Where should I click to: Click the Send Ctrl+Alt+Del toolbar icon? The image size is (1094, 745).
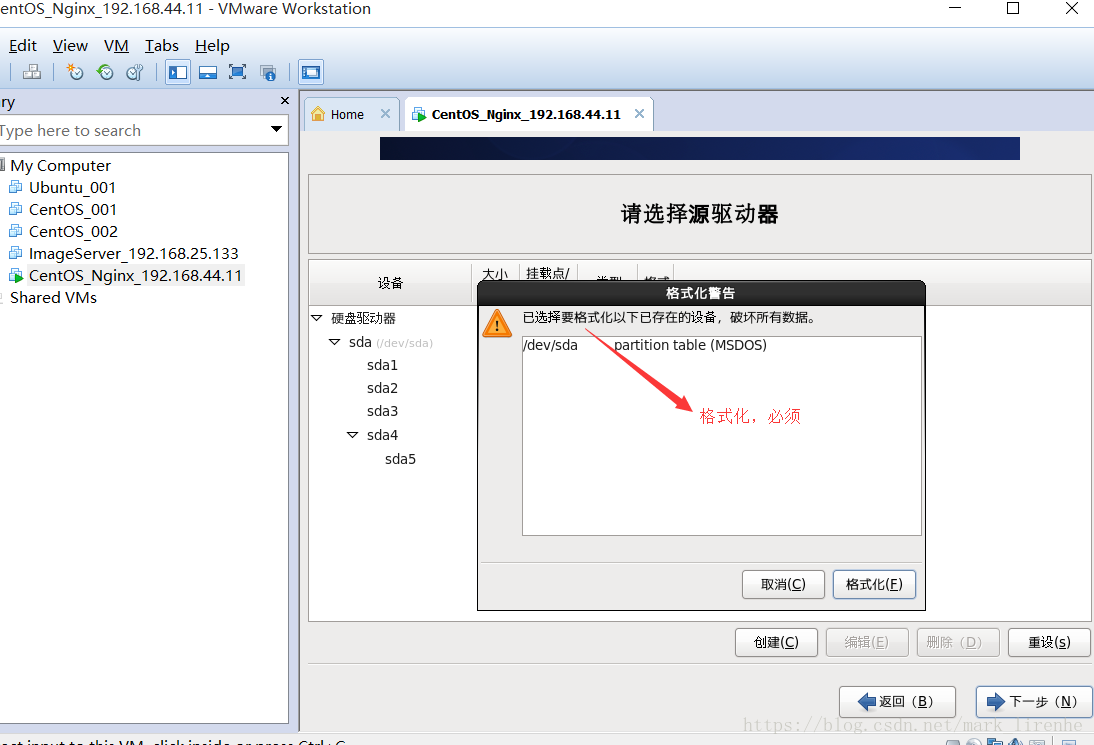coord(31,72)
